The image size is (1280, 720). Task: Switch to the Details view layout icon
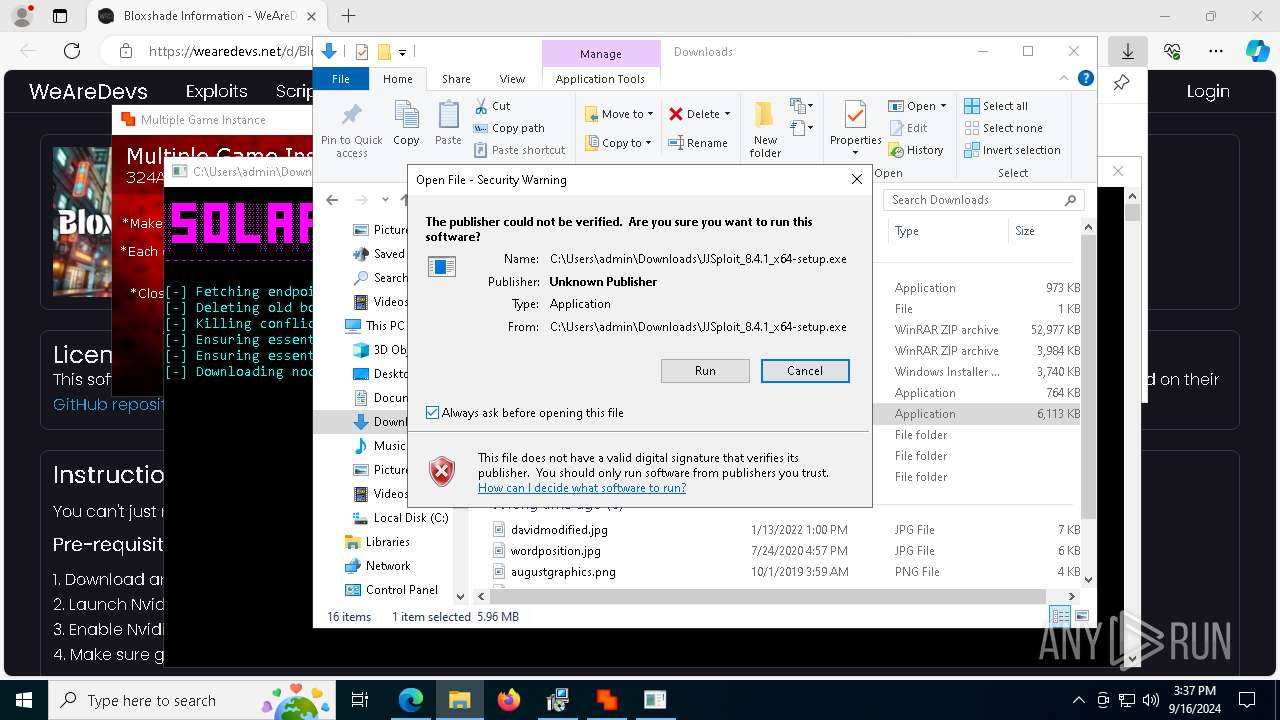pos(1059,617)
